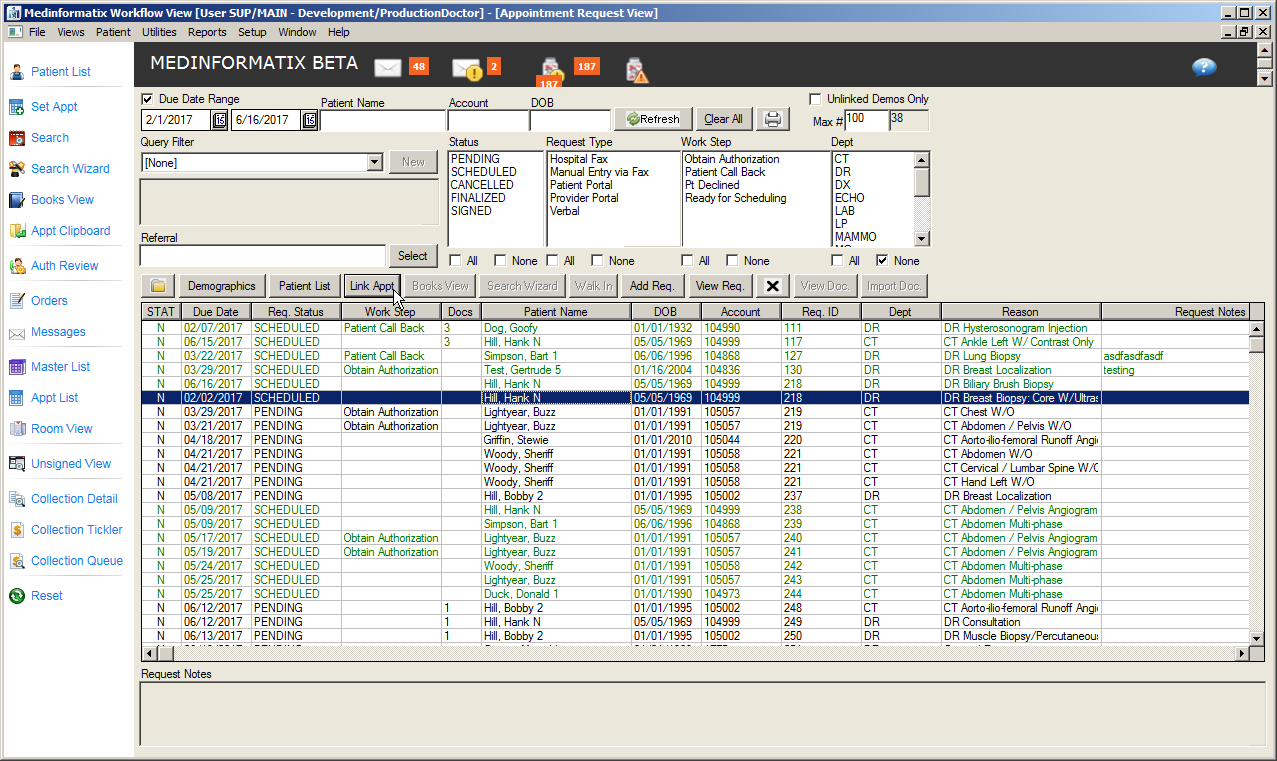Open the mail envelope with 48 badge
1277x761 pixels.
coord(388,67)
